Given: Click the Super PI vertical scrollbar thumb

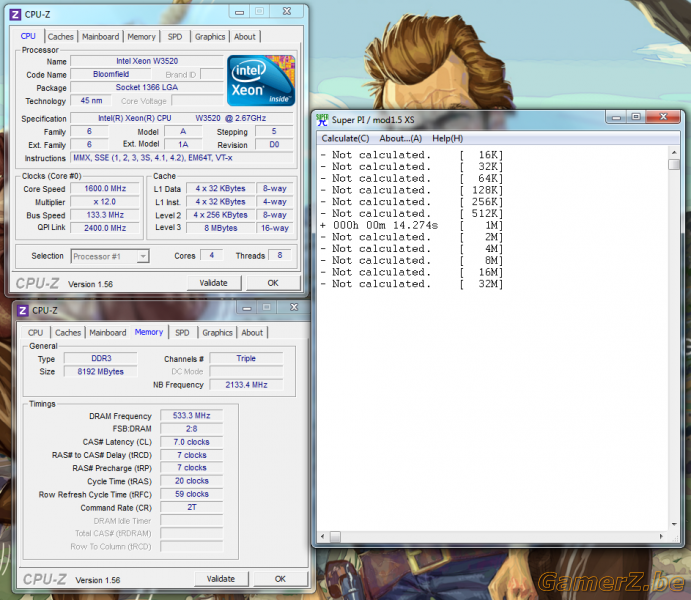Looking at the screenshot, I should 674,164.
